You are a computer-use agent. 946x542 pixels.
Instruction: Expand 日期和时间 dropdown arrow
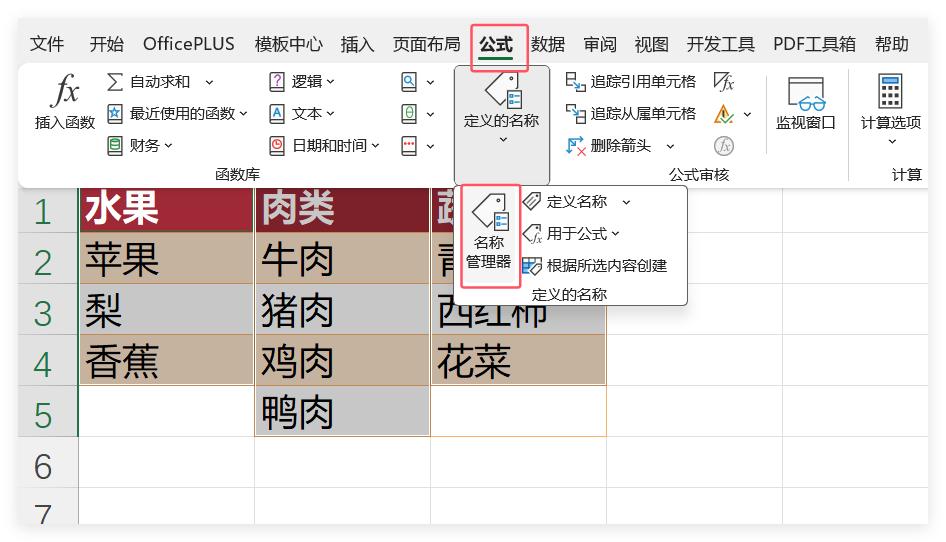tap(375, 145)
